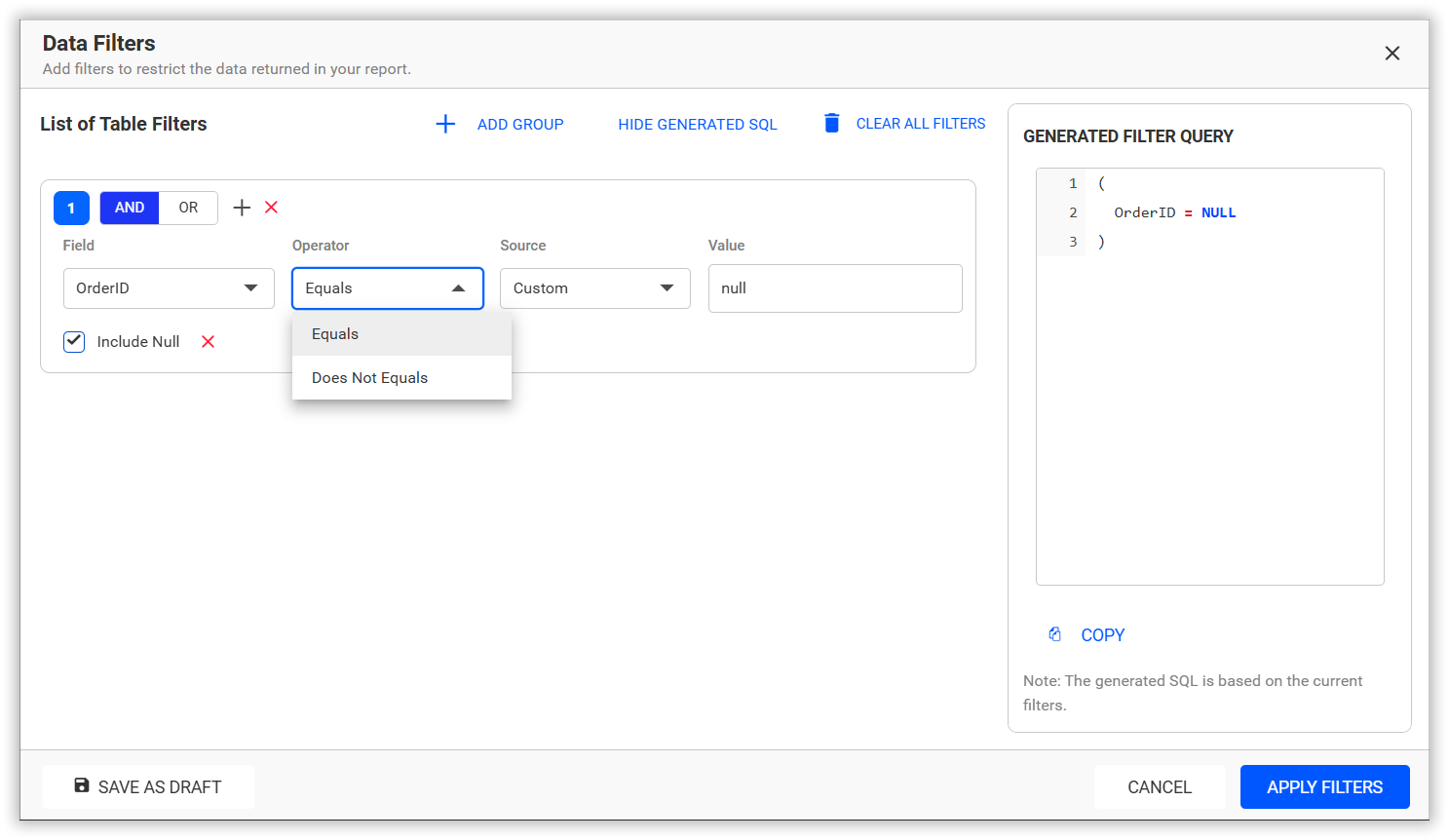Add a condition with the group plus icon

(242, 208)
